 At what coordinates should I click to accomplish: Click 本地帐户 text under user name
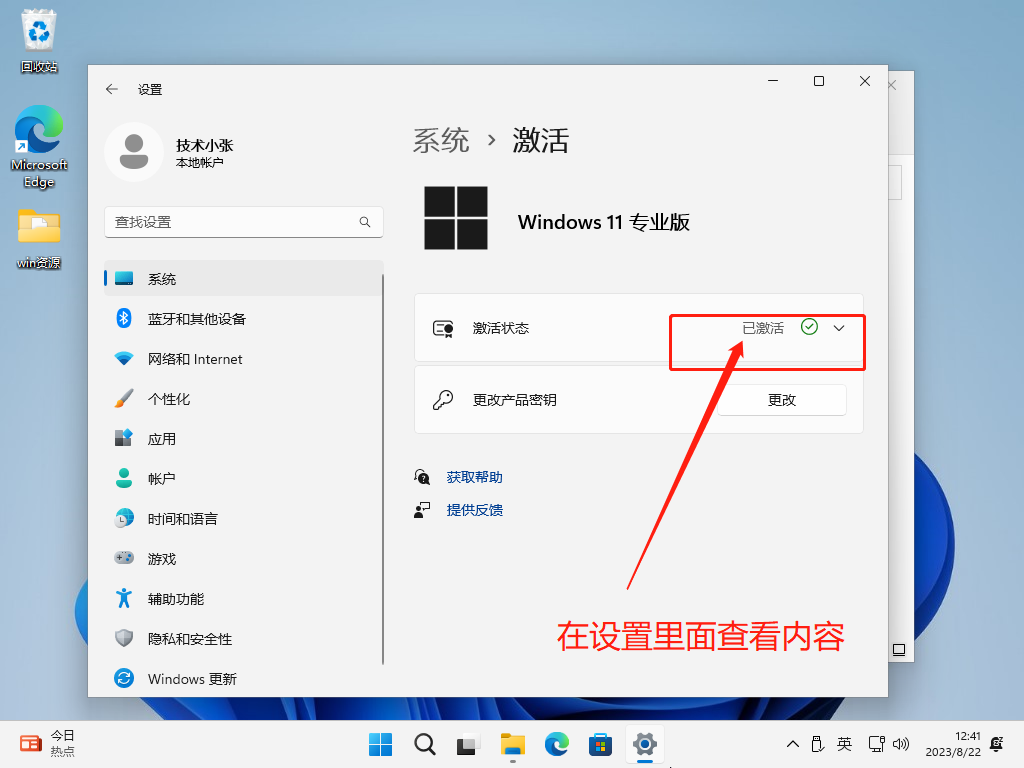(x=199, y=163)
